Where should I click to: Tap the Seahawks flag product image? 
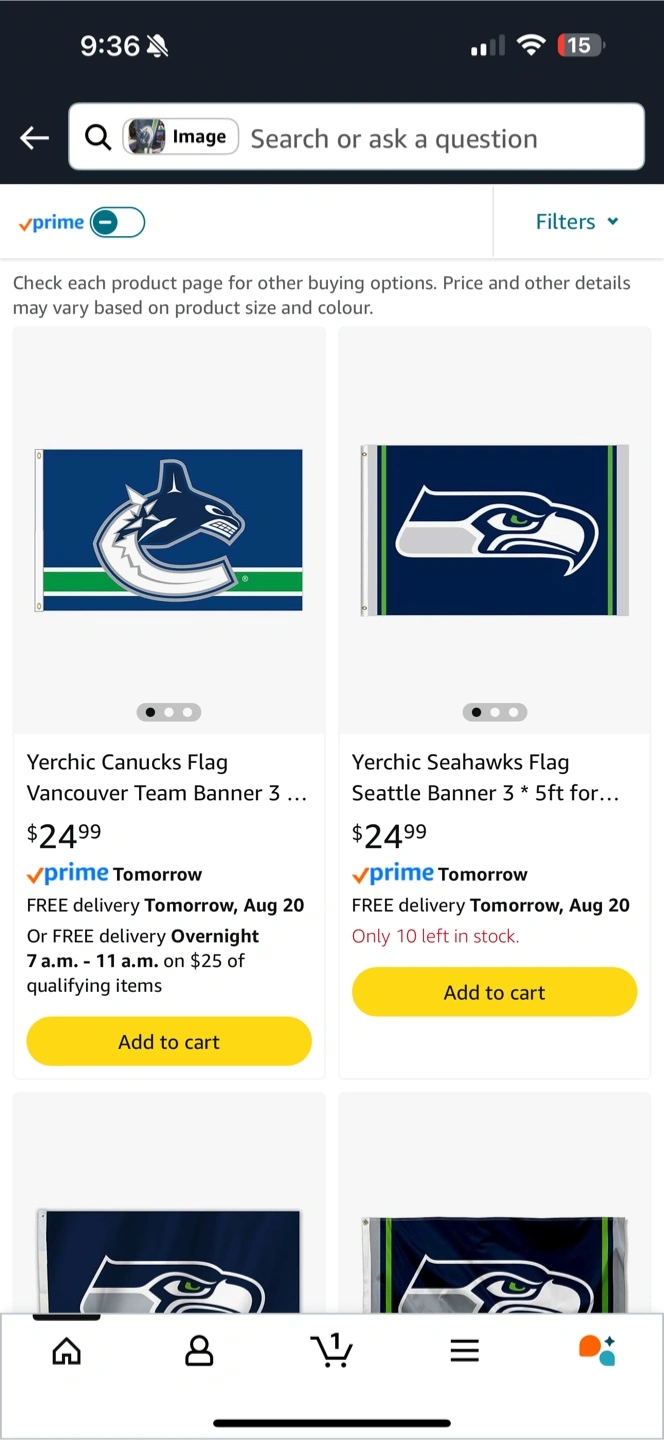click(494, 530)
